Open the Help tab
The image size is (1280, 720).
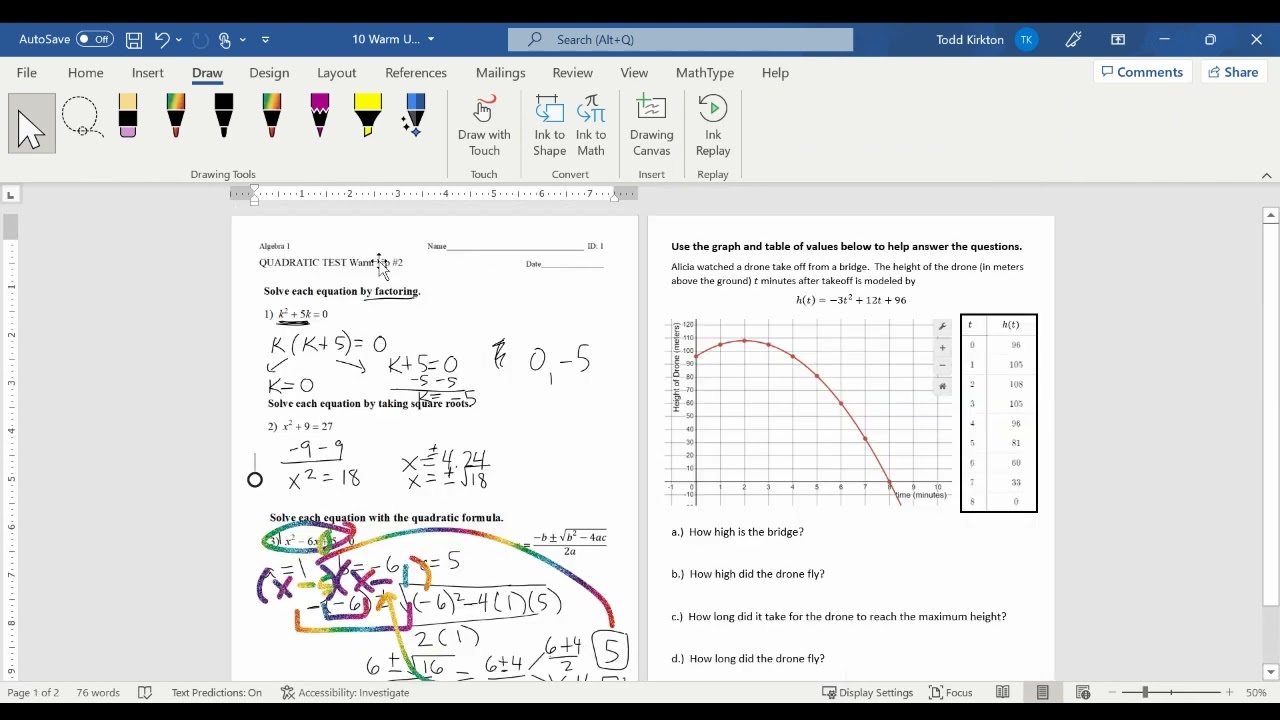775,73
